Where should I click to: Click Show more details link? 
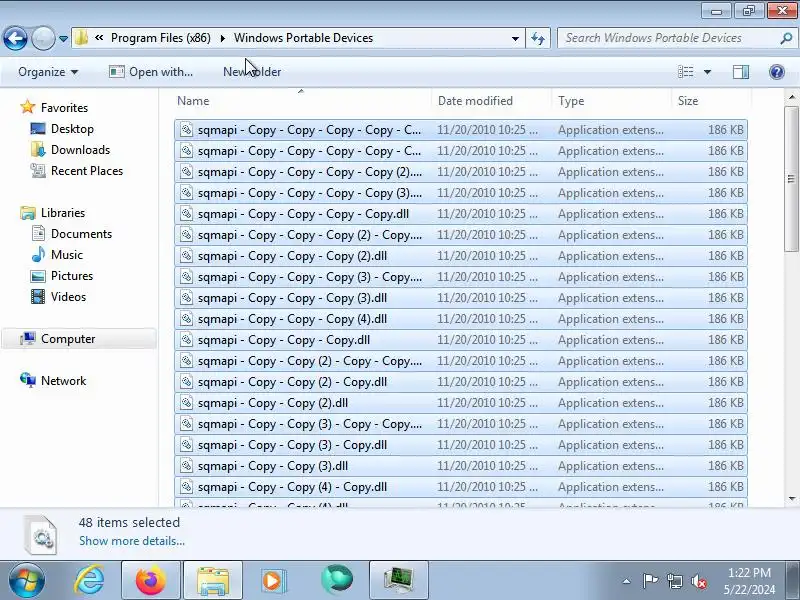coord(132,541)
